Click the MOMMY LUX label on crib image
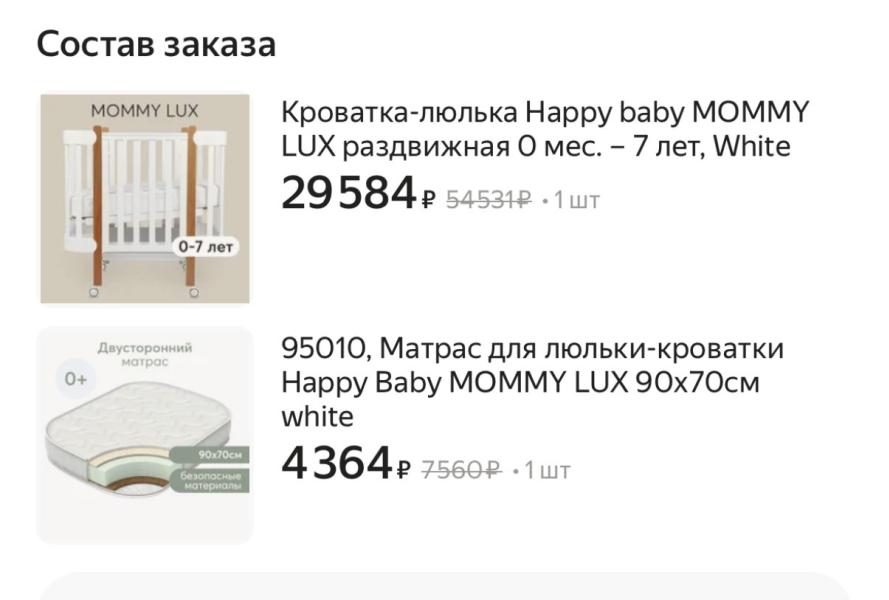The image size is (889, 600). coord(145,110)
